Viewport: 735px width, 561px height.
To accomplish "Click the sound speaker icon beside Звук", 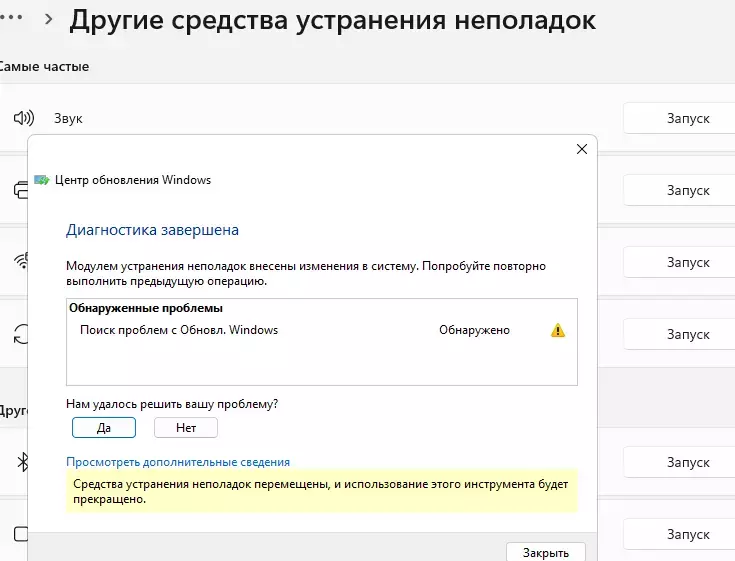I will pos(24,118).
